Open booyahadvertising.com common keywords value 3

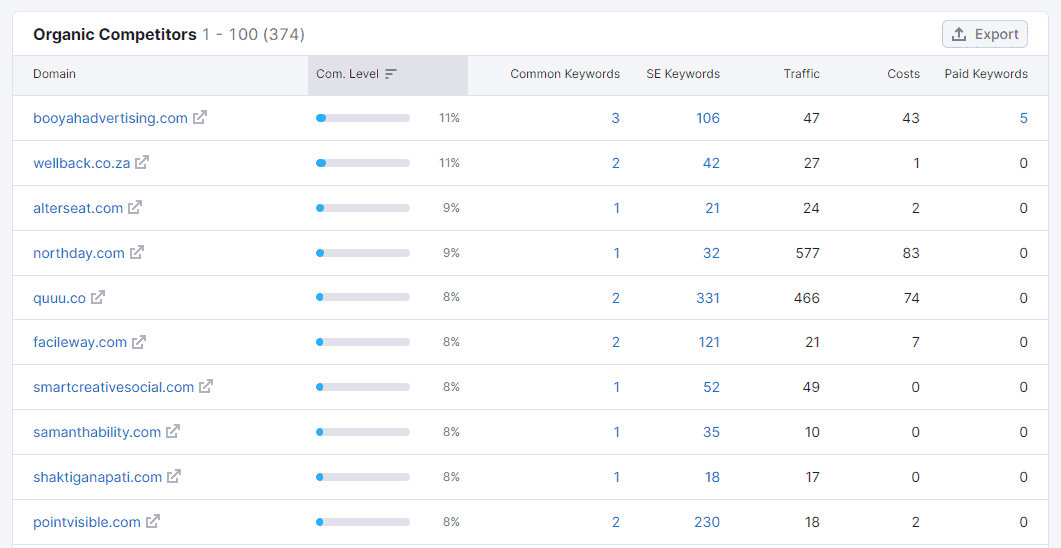click(615, 118)
